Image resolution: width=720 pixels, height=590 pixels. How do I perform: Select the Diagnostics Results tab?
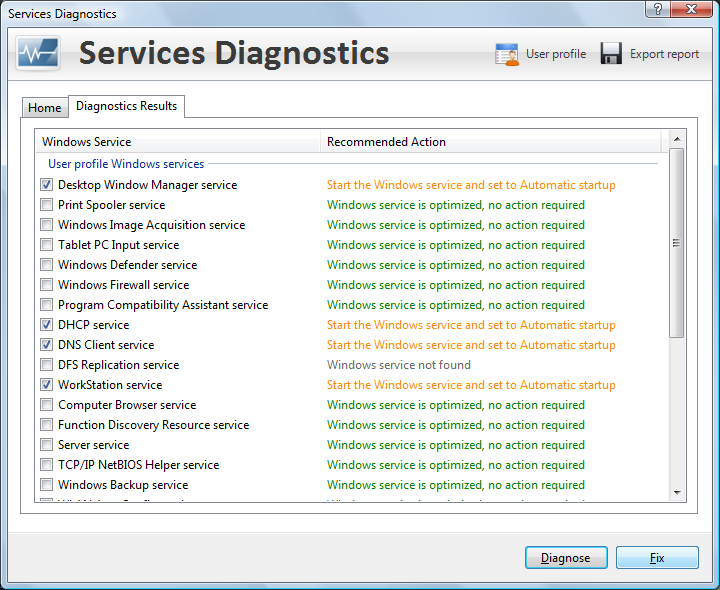click(127, 106)
